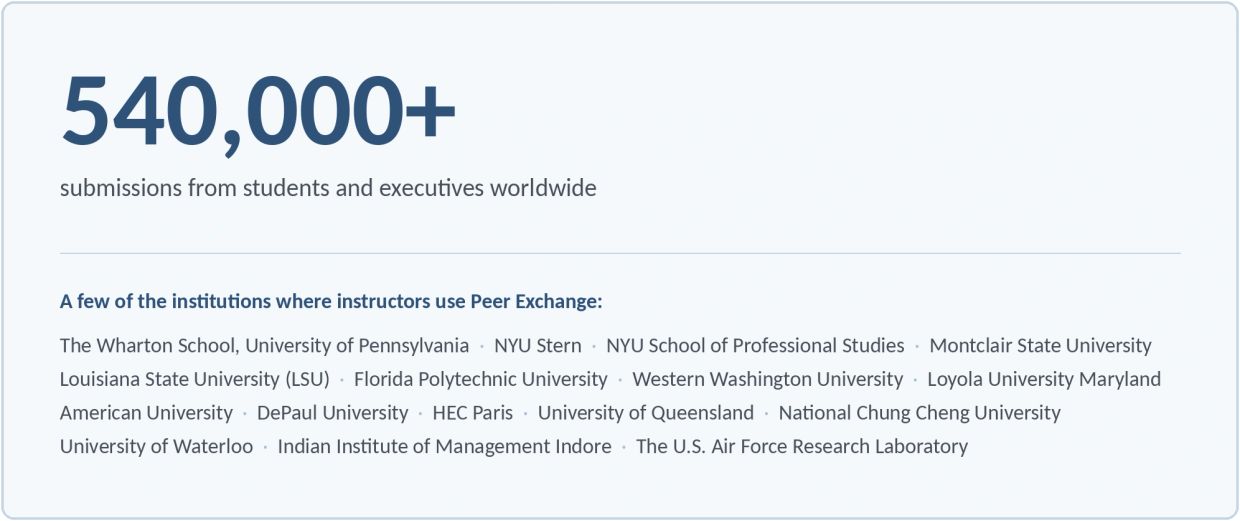Select Florida Polytechnic University

(x=481, y=380)
